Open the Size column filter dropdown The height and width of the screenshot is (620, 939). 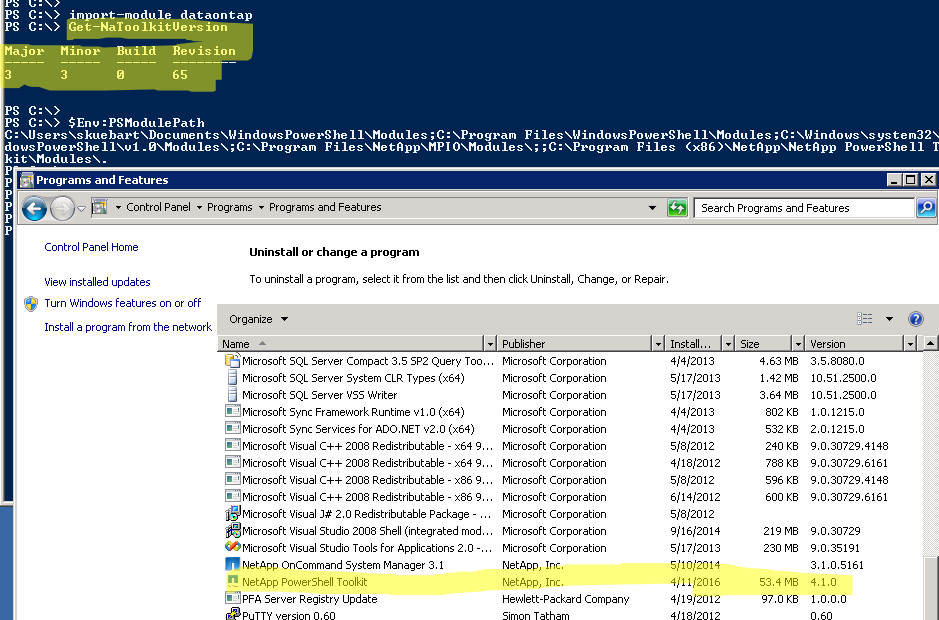(x=798, y=344)
